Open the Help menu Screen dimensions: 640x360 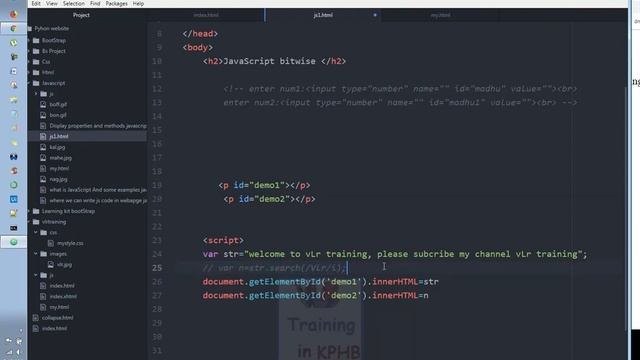click(x=138, y=4)
